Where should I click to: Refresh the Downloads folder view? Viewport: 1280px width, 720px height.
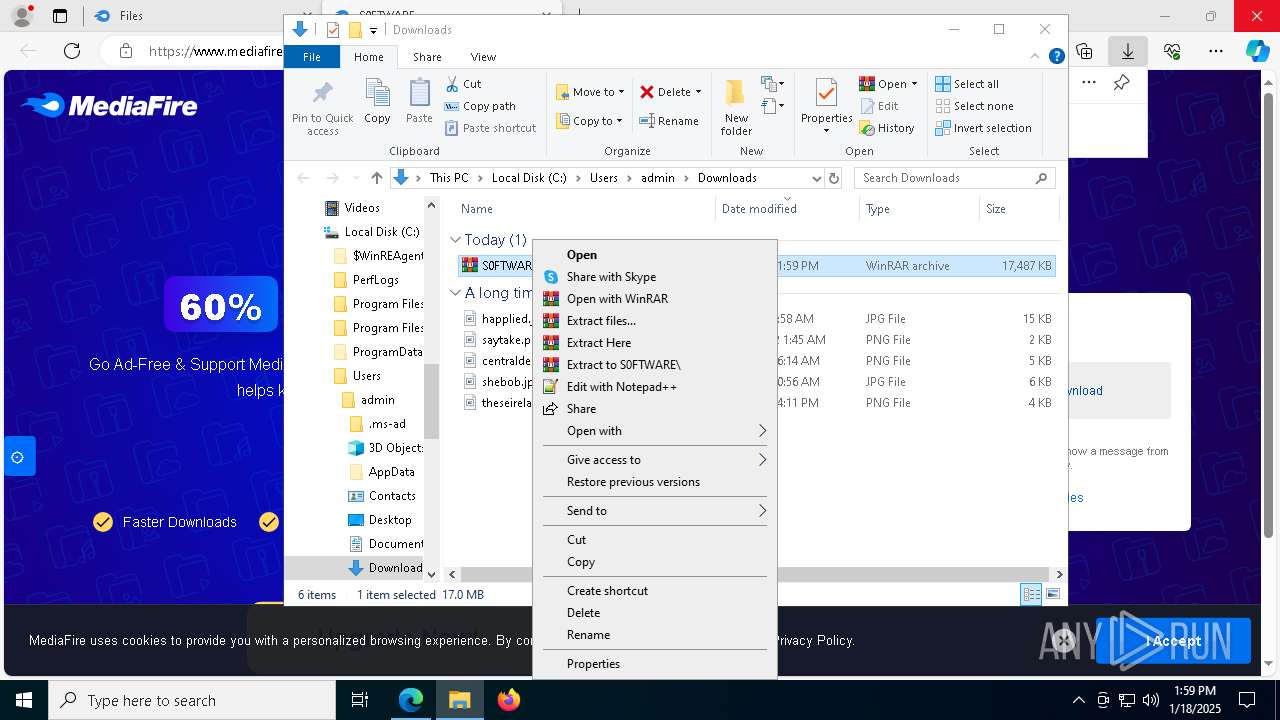834,178
